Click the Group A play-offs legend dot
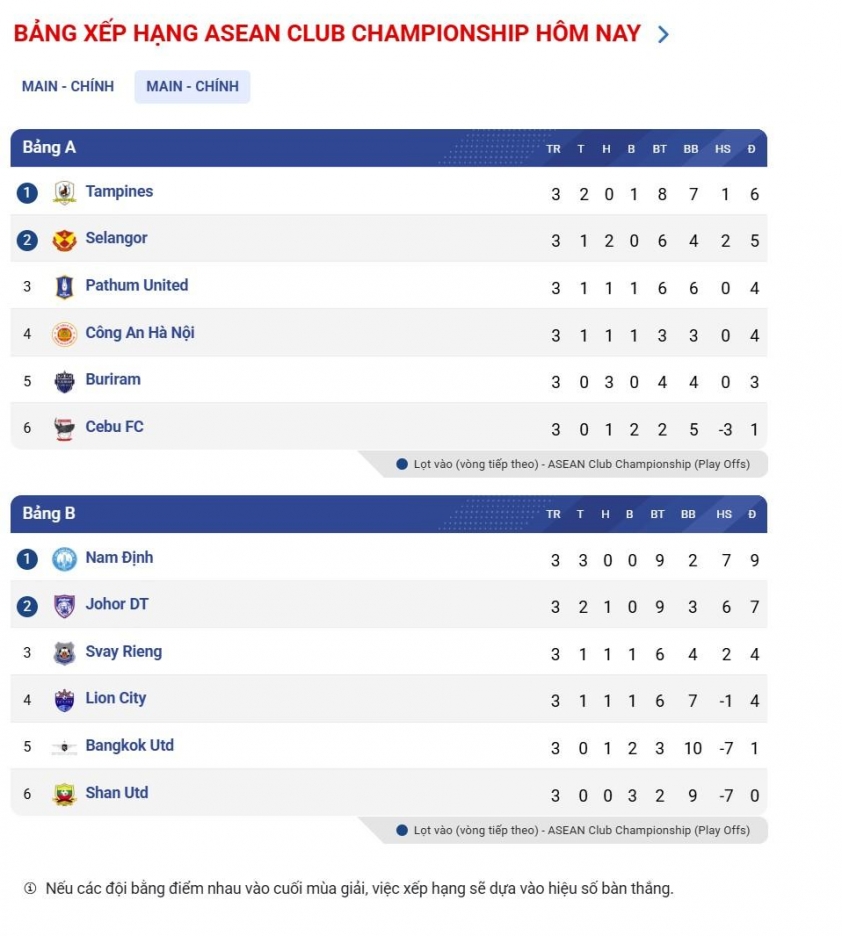Viewport: 842px width, 936px height. 402,464
